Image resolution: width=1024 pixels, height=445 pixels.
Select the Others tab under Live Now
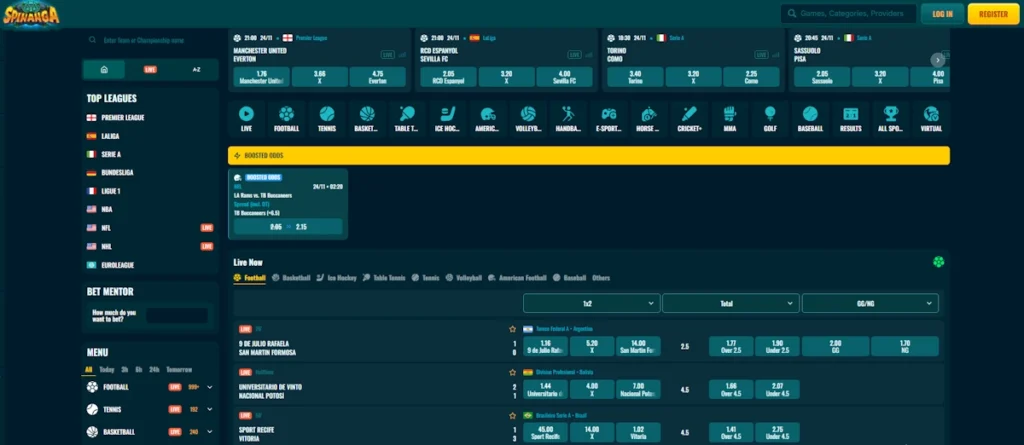coord(601,278)
